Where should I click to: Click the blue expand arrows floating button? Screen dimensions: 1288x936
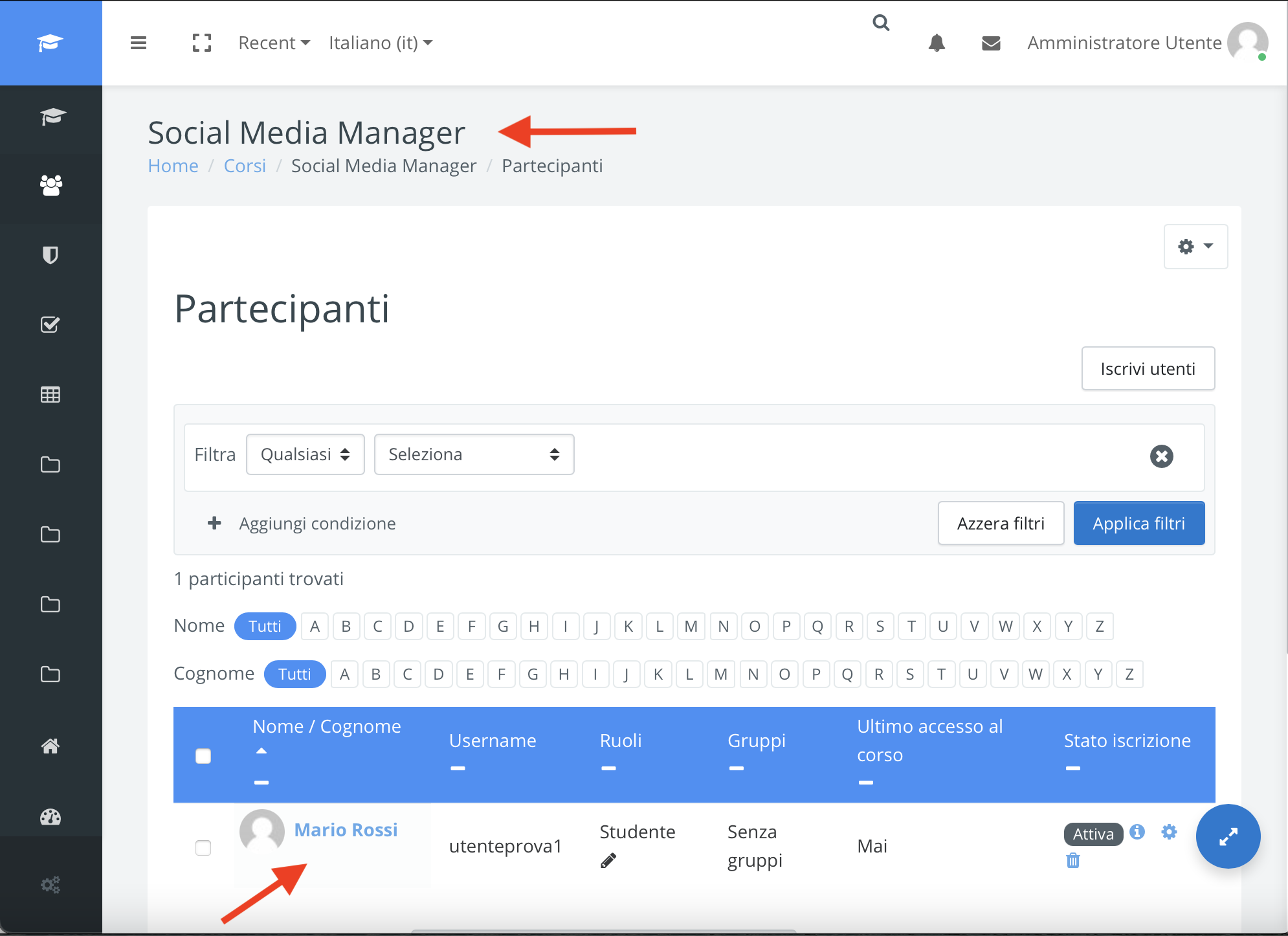(1228, 836)
